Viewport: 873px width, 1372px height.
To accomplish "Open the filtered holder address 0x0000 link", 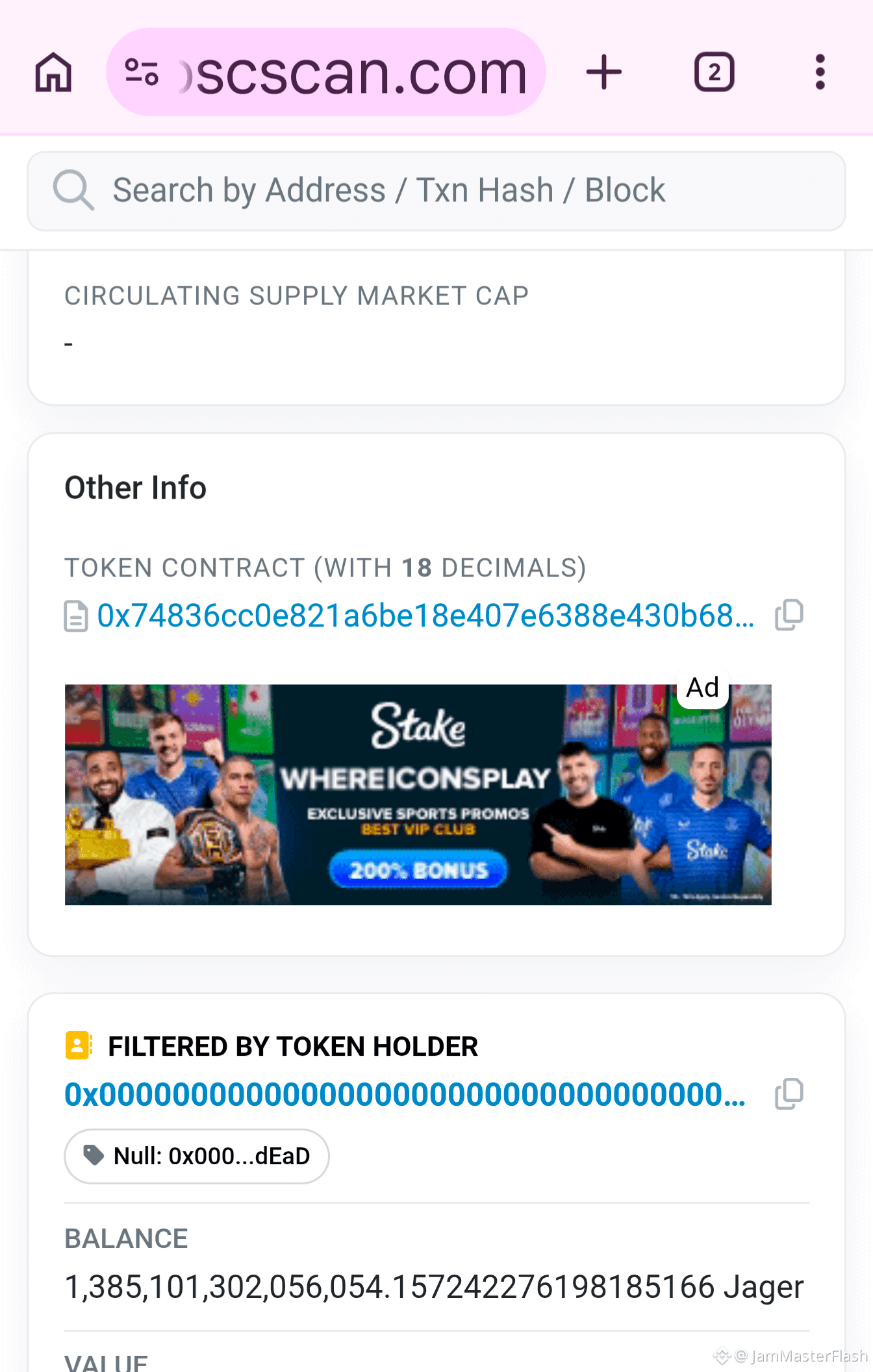I will point(405,1095).
